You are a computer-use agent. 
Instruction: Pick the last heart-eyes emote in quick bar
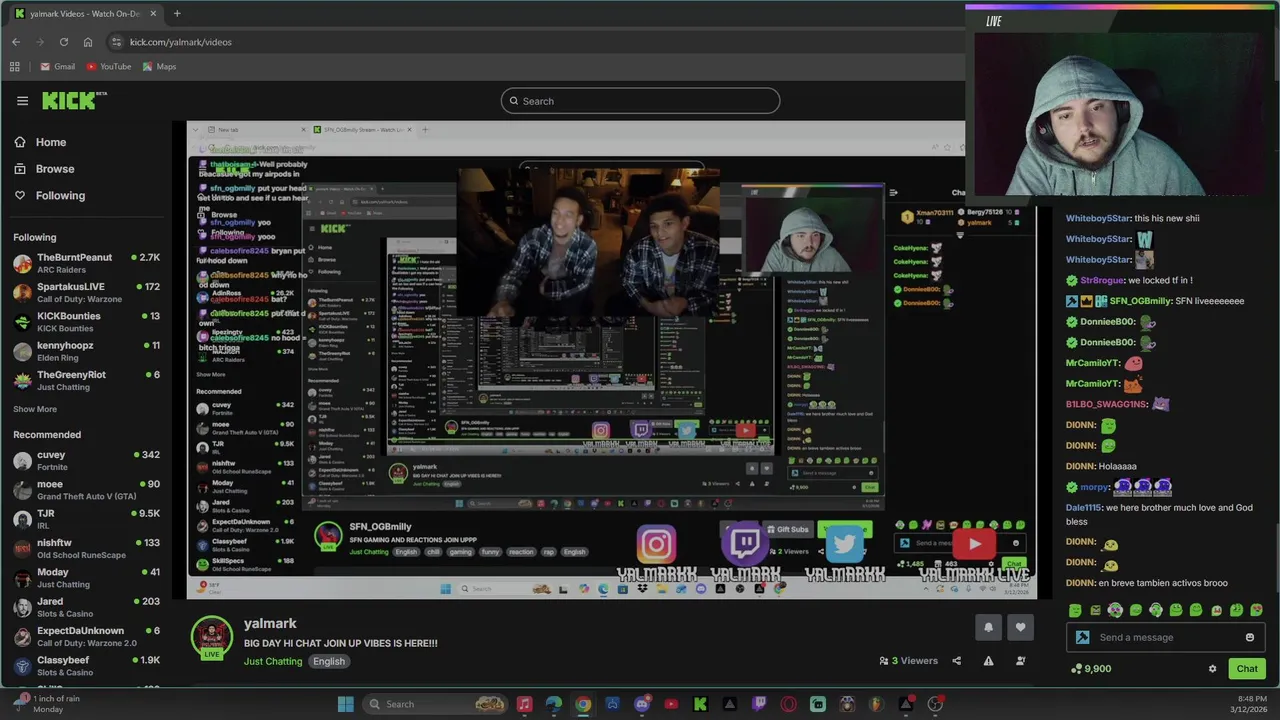pyautogui.click(x=1256, y=610)
